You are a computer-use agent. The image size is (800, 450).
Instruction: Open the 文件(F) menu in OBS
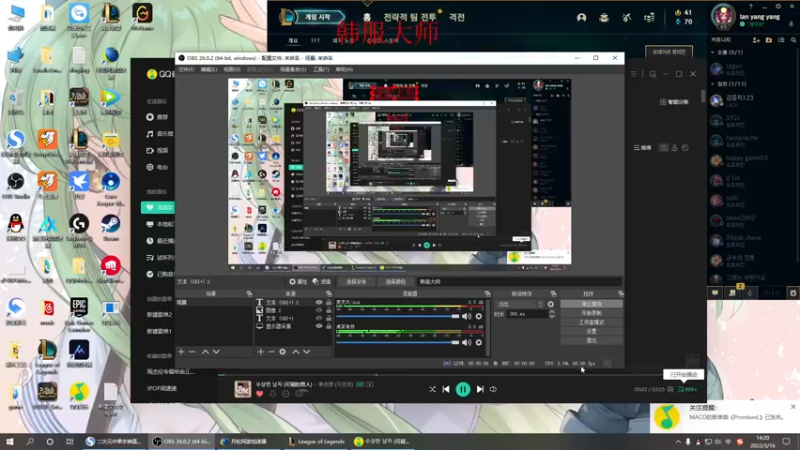click(186, 69)
